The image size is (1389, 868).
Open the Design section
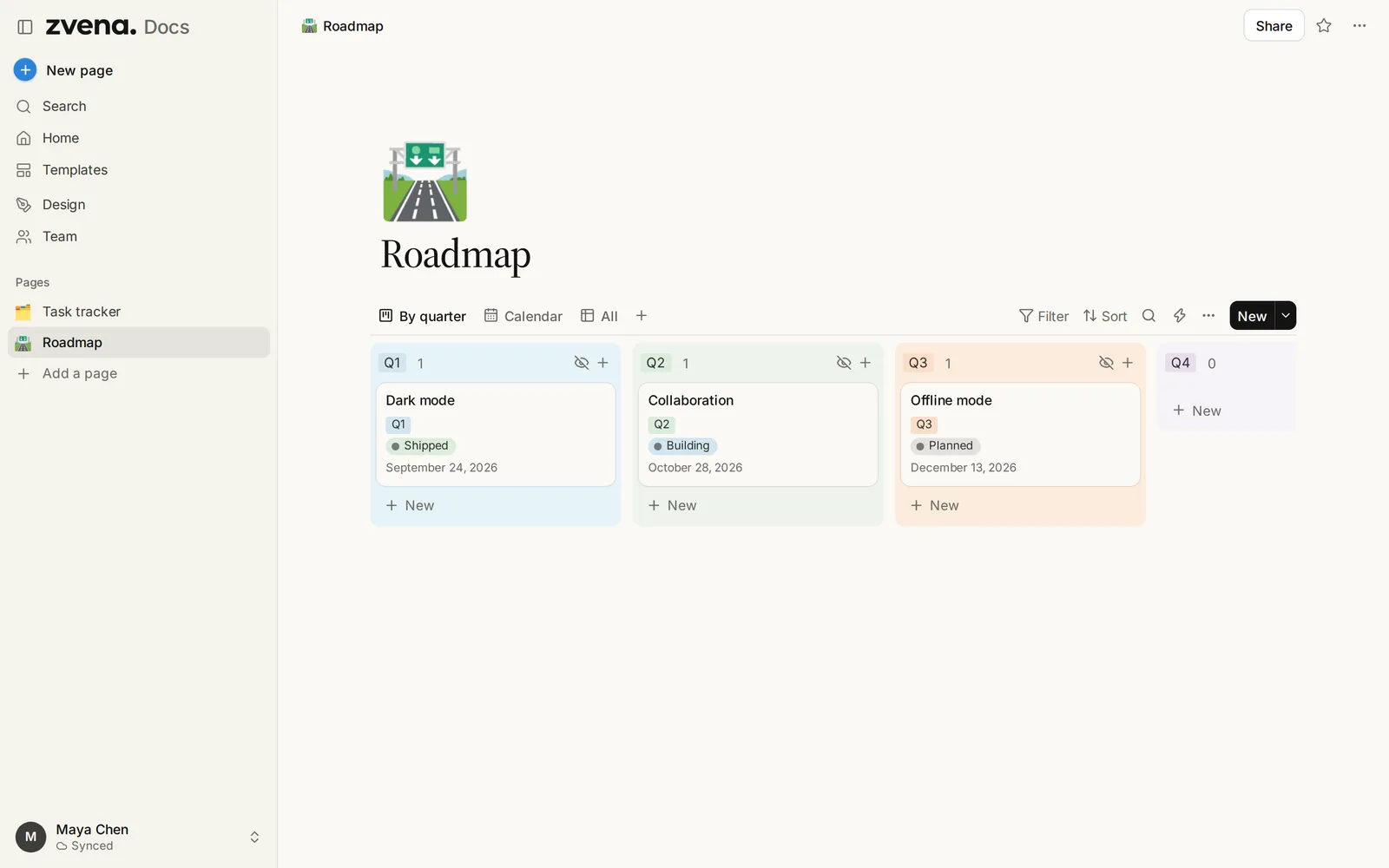coord(139,205)
